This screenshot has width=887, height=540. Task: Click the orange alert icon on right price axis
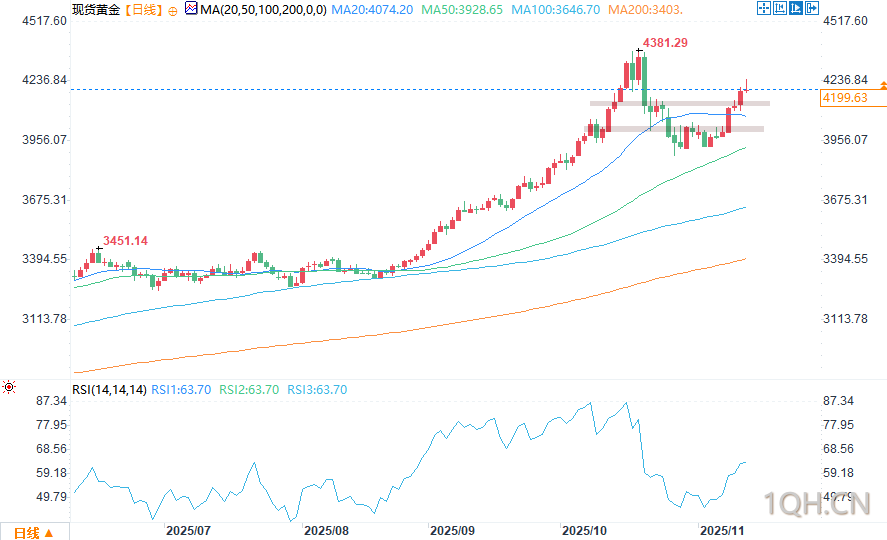tap(883, 85)
